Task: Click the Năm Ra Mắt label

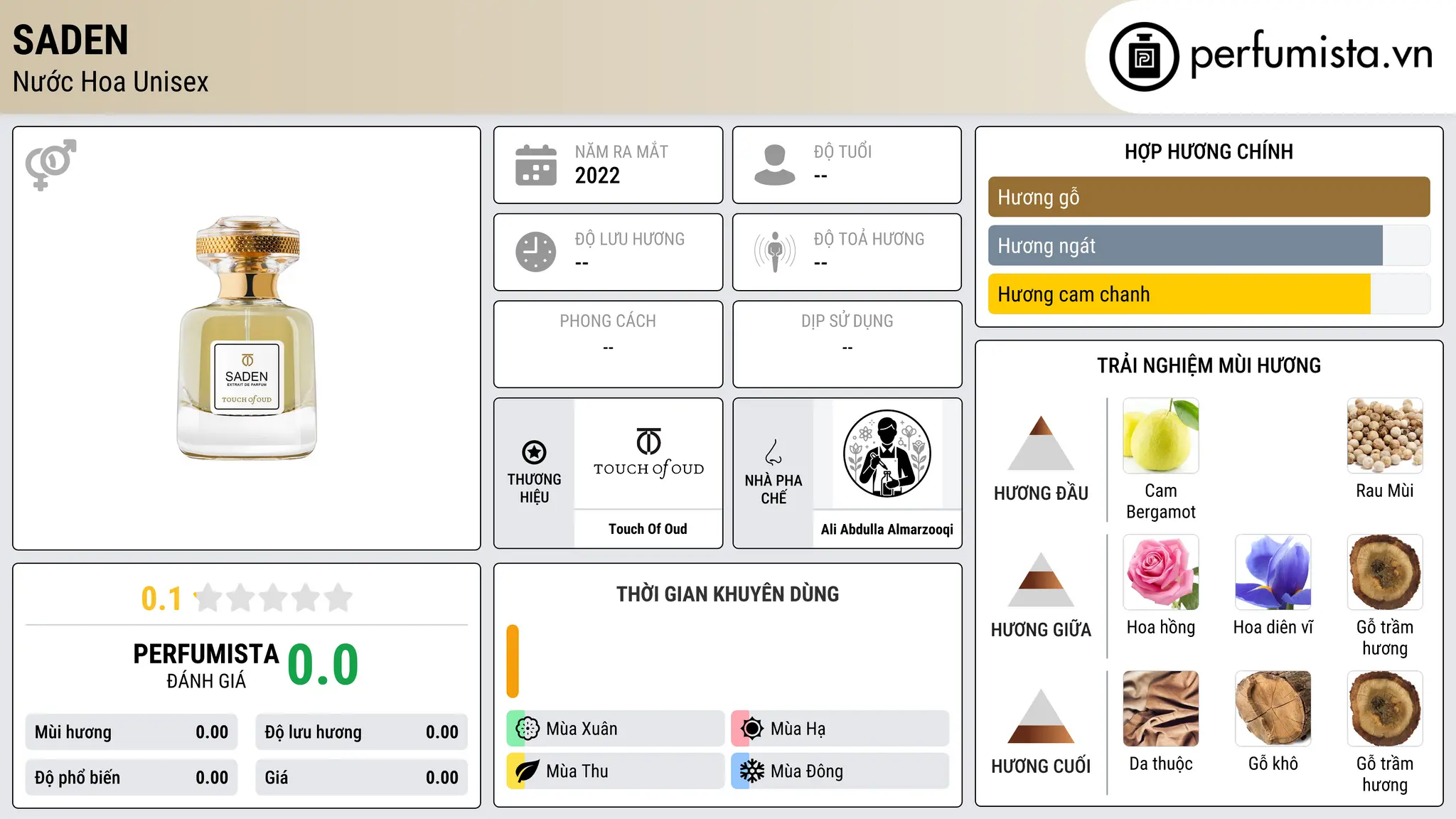Action: click(621, 151)
